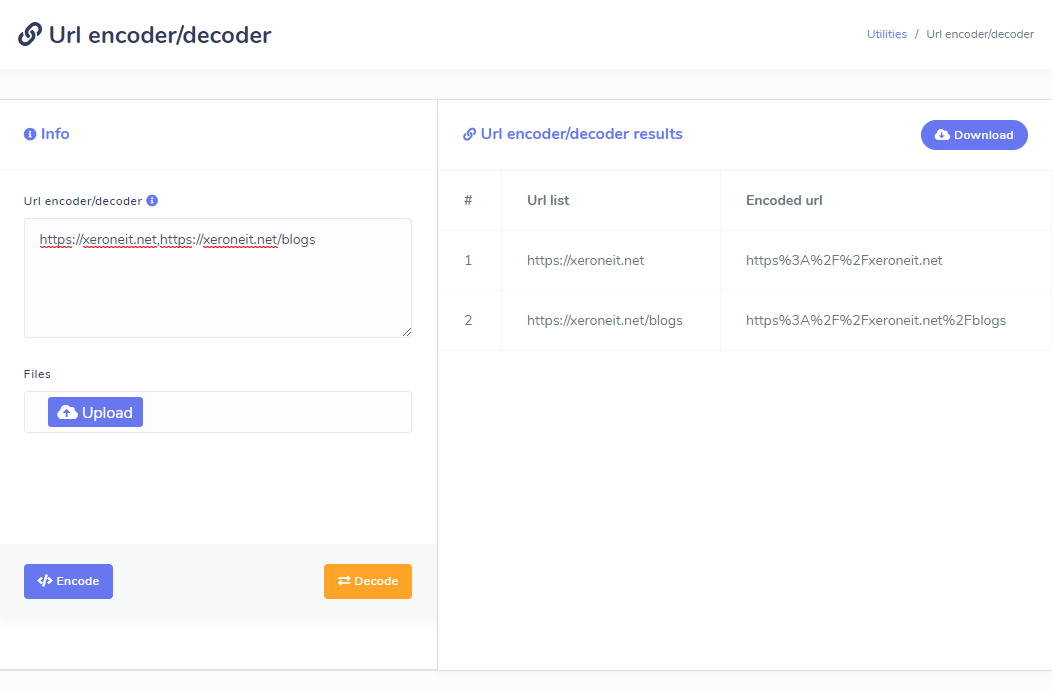Click the link icon beside results heading
This screenshot has width=1052, height=690.
469,134
